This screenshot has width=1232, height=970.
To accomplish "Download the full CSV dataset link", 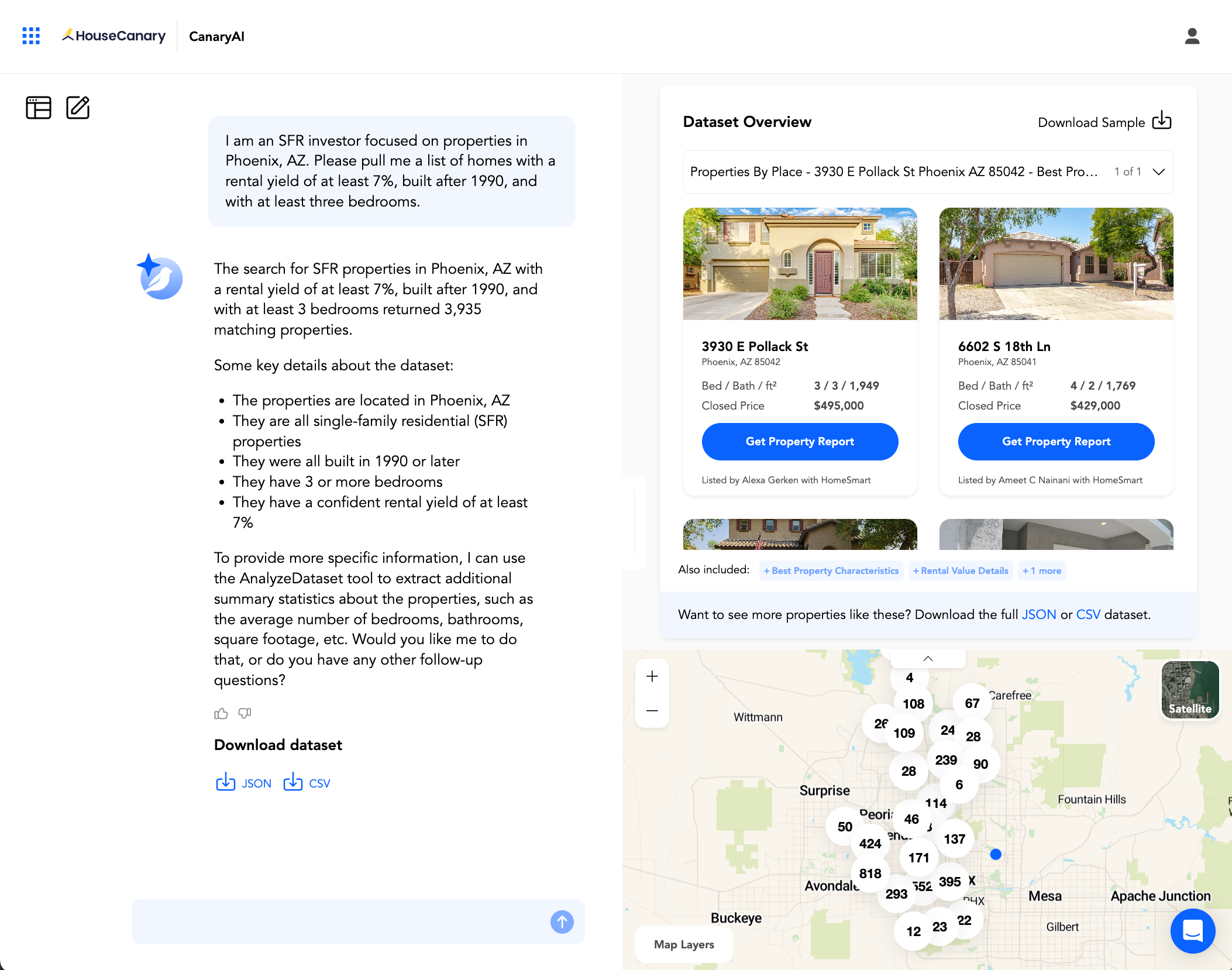I will click(1087, 614).
